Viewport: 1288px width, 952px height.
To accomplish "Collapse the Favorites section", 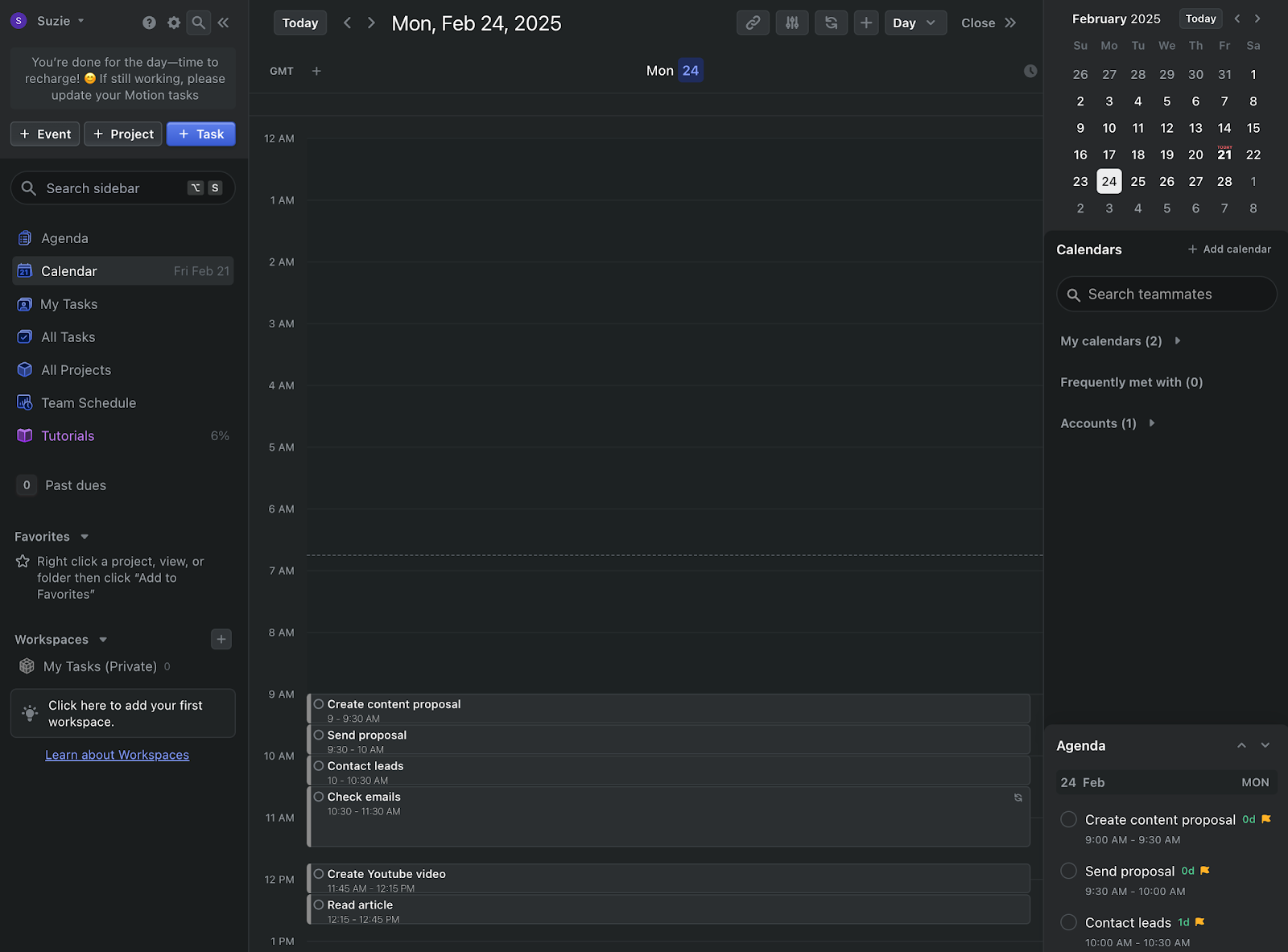I will click(83, 536).
